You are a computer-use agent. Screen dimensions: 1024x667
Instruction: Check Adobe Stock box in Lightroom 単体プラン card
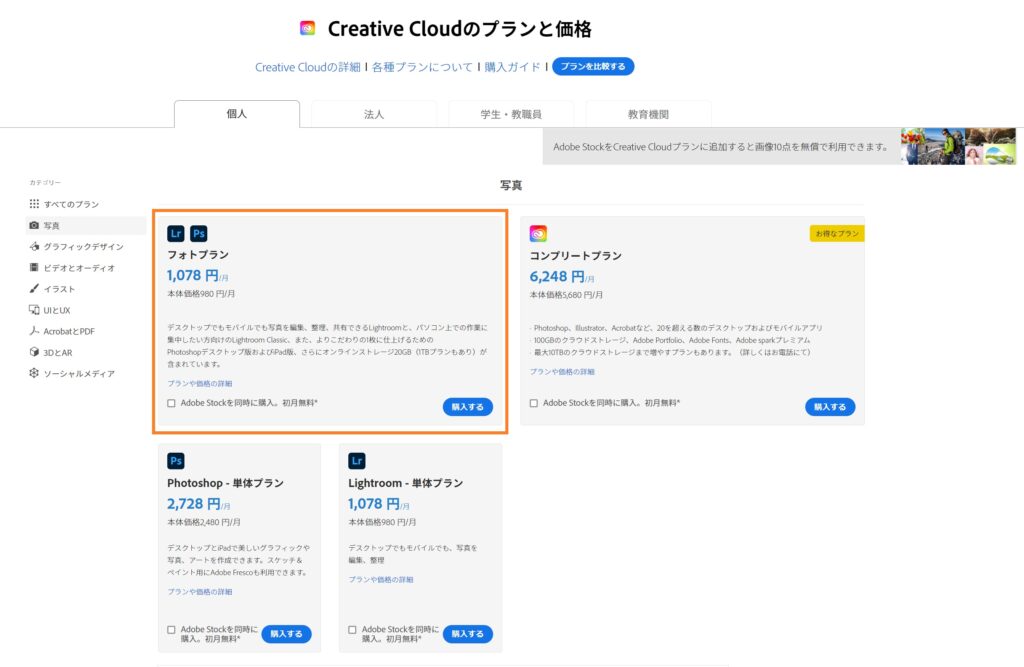(x=352, y=630)
